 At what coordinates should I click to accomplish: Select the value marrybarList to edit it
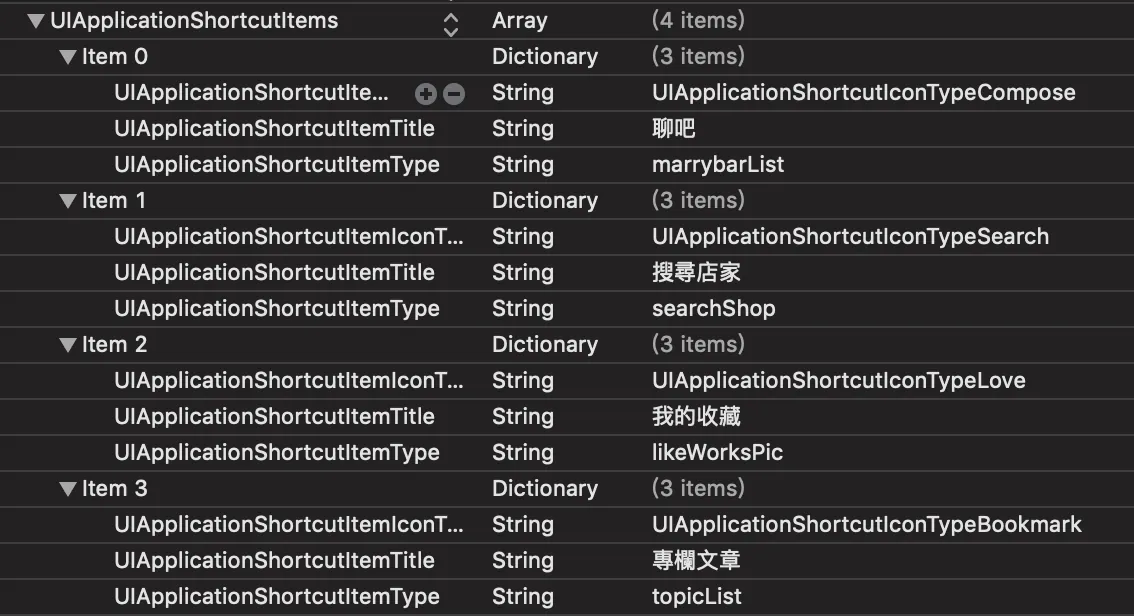(717, 164)
